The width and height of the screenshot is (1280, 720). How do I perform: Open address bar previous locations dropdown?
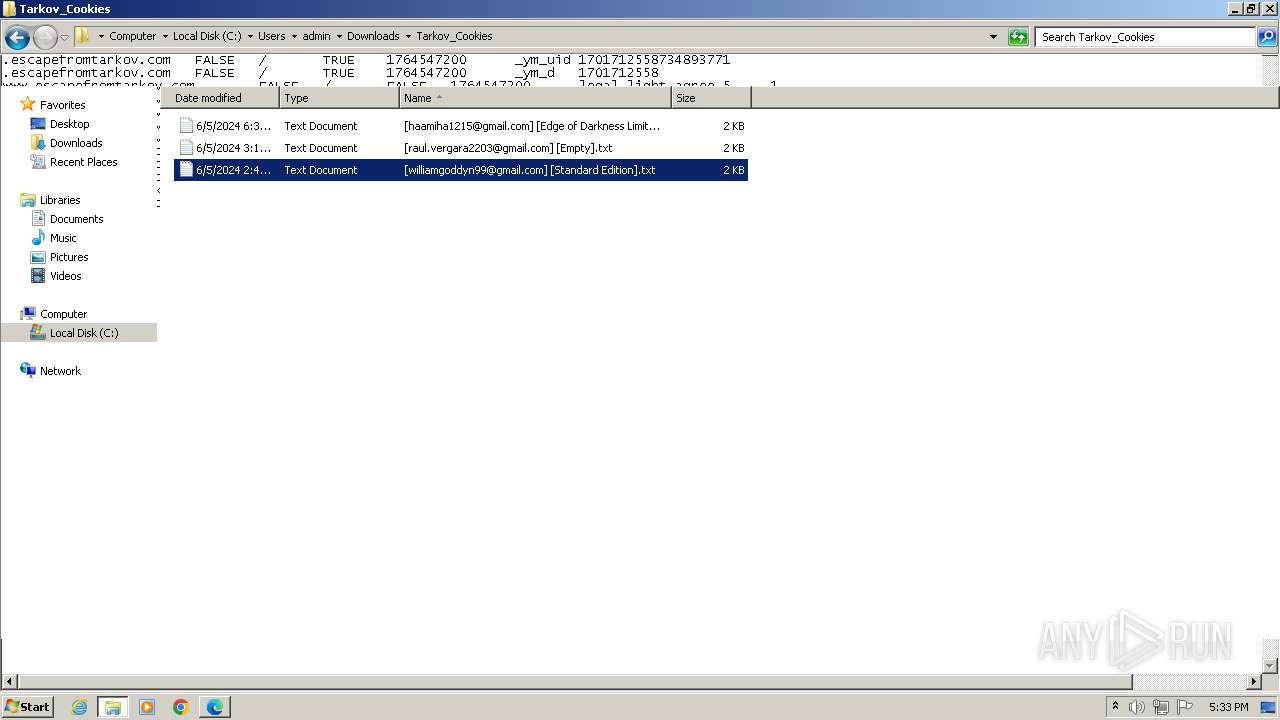pos(993,37)
